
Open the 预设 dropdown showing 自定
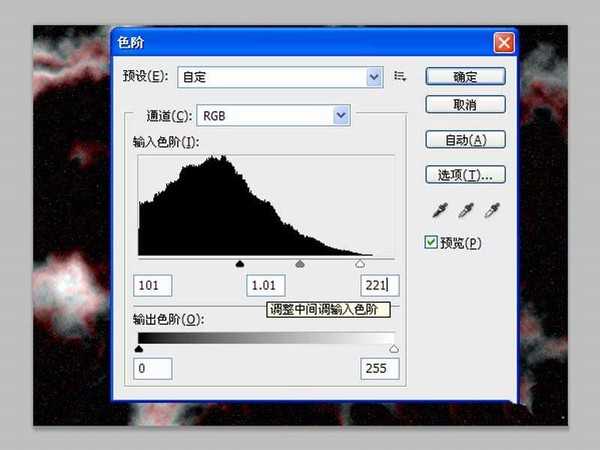(x=280, y=76)
